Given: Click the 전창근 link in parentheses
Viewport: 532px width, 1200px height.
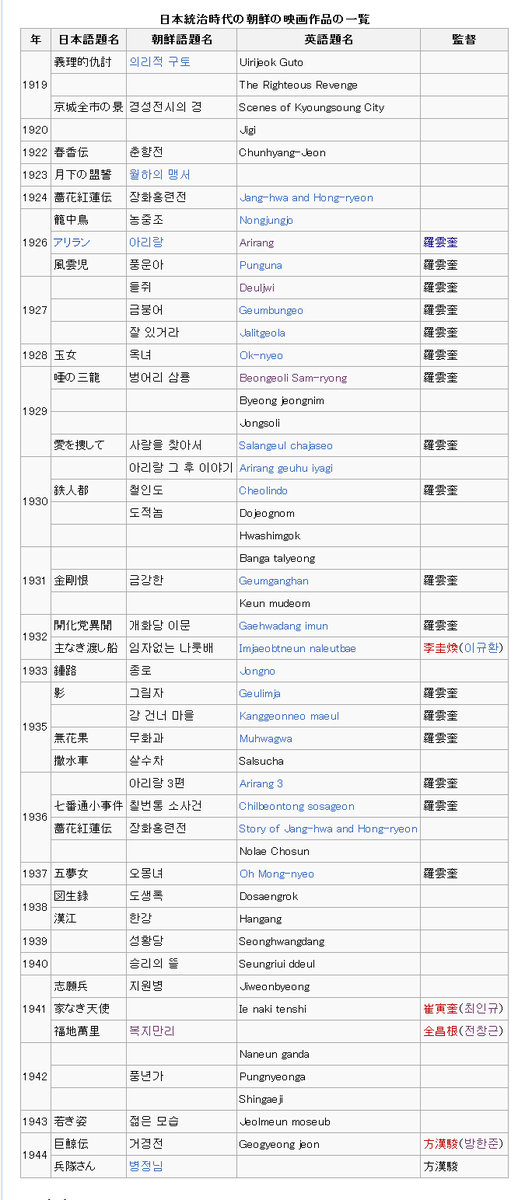Looking at the screenshot, I should click(x=481, y=1031).
